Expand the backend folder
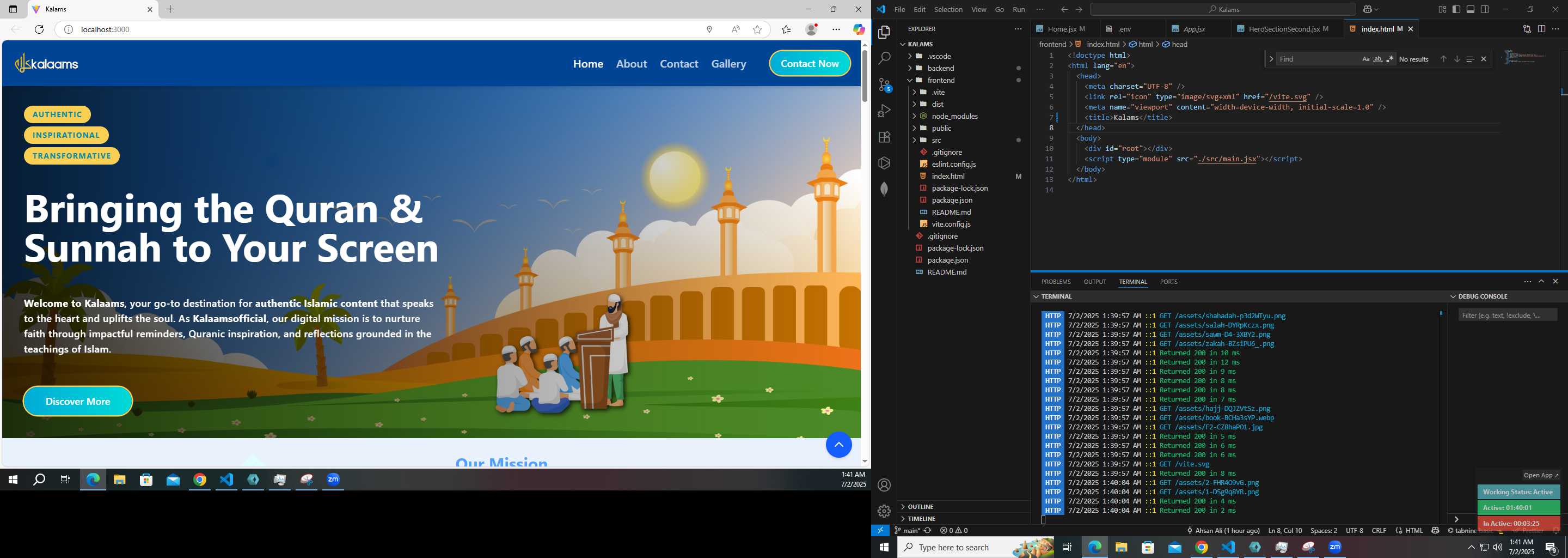This screenshot has height=558, width=1568. coord(940,68)
